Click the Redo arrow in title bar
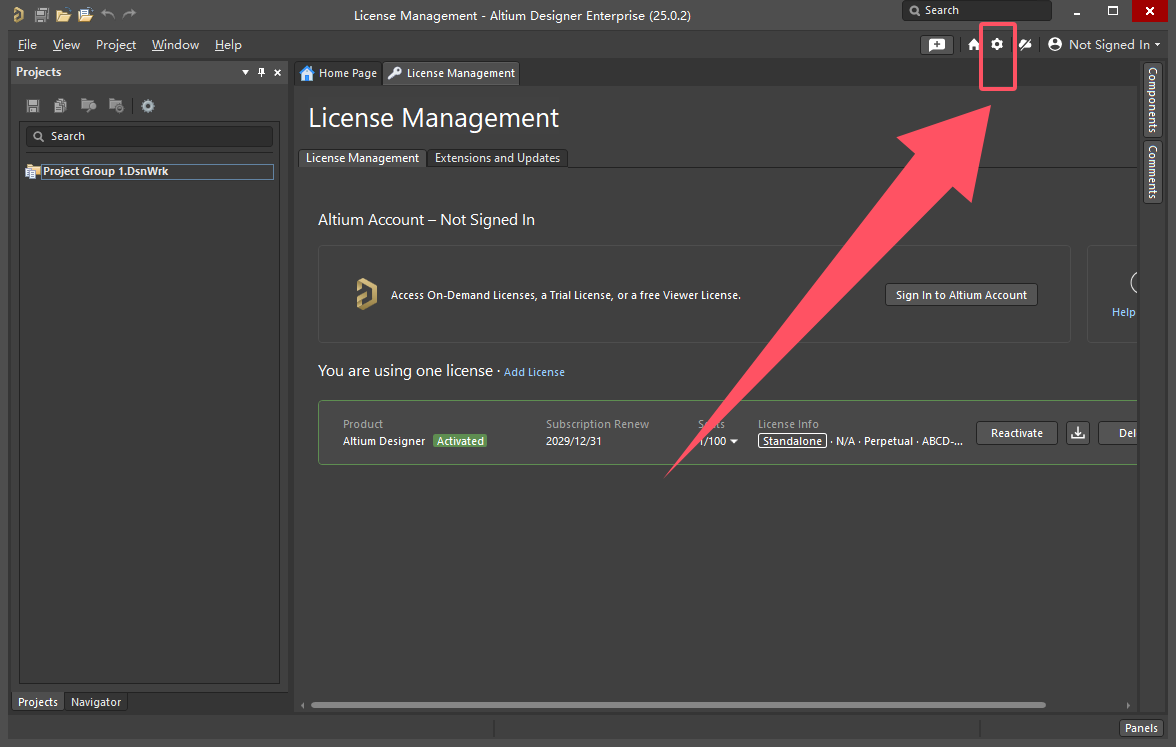1176x747 pixels. click(130, 14)
